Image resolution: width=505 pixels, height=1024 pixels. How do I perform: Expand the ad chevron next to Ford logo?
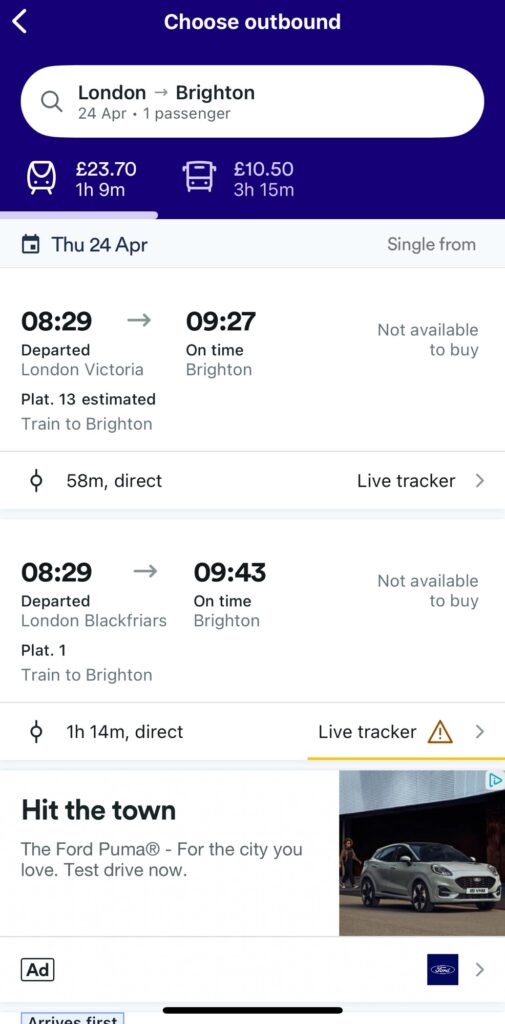[x=480, y=970]
